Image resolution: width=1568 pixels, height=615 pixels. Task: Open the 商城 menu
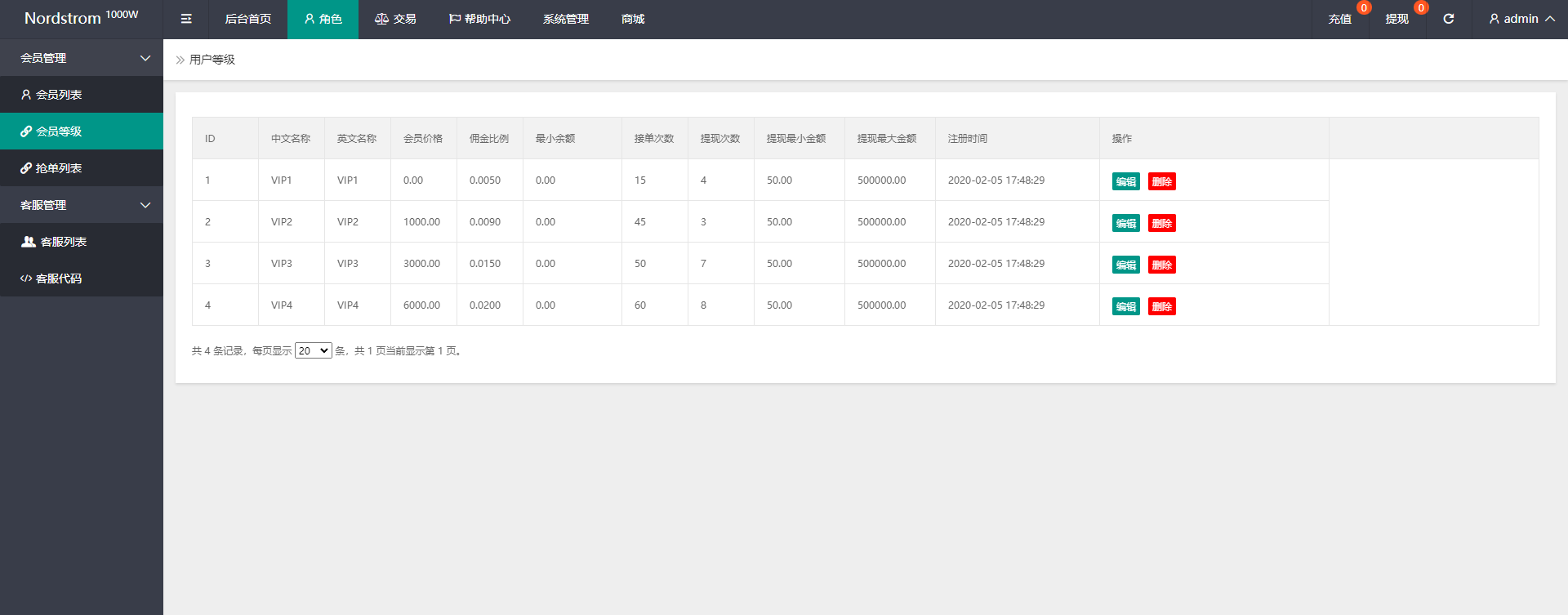coord(633,19)
